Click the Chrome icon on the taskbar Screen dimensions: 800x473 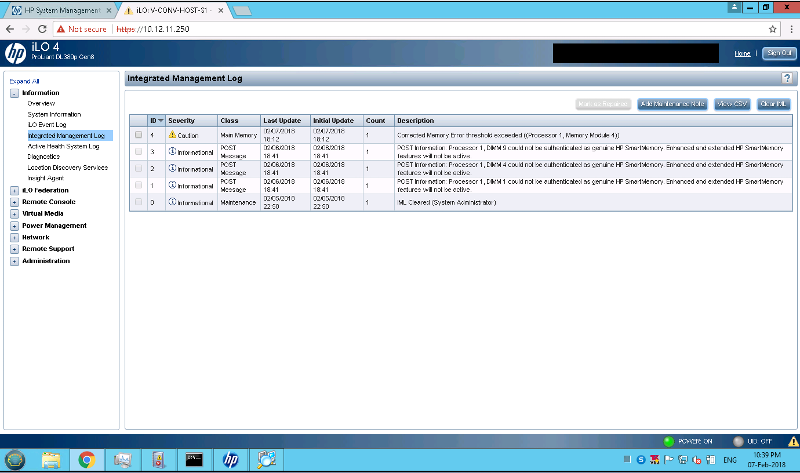point(87,460)
